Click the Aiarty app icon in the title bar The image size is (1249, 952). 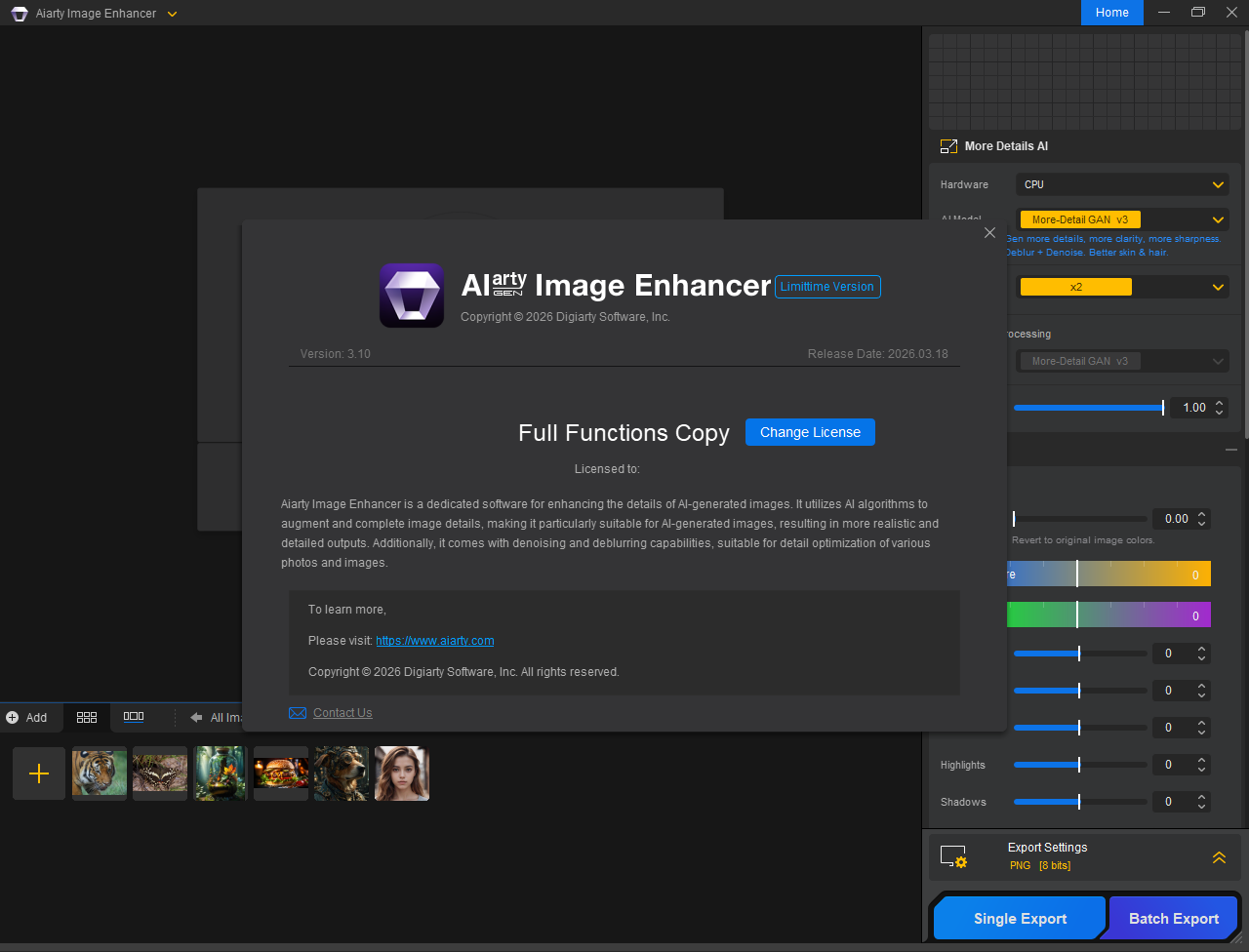tap(20, 14)
